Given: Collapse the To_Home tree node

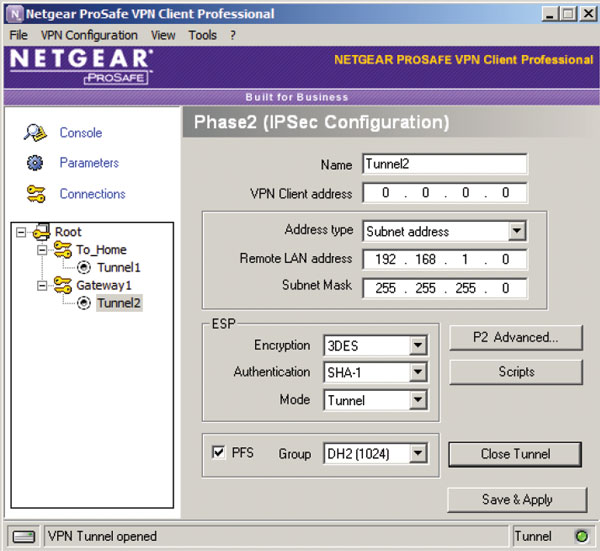Looking at the screenshot, I should (42, 250).
